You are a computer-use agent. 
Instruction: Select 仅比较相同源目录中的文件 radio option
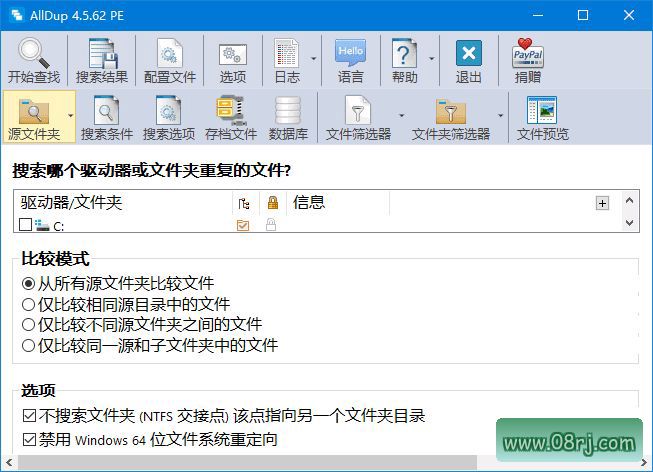[28, 305]
